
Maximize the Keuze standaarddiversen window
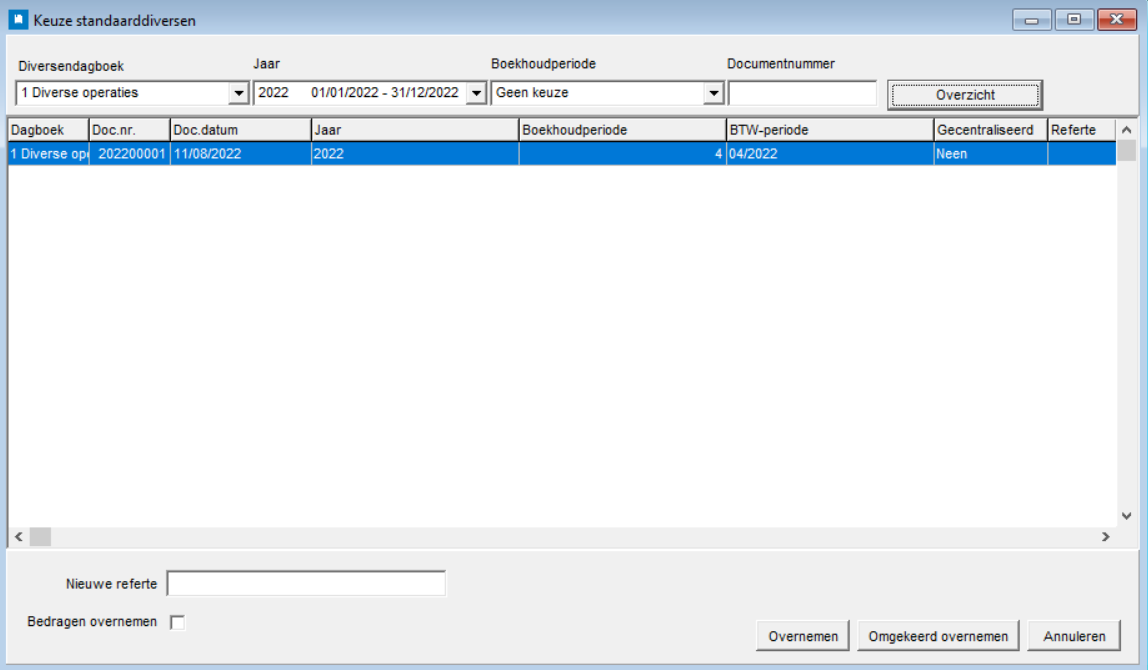tap(1074, 20)
